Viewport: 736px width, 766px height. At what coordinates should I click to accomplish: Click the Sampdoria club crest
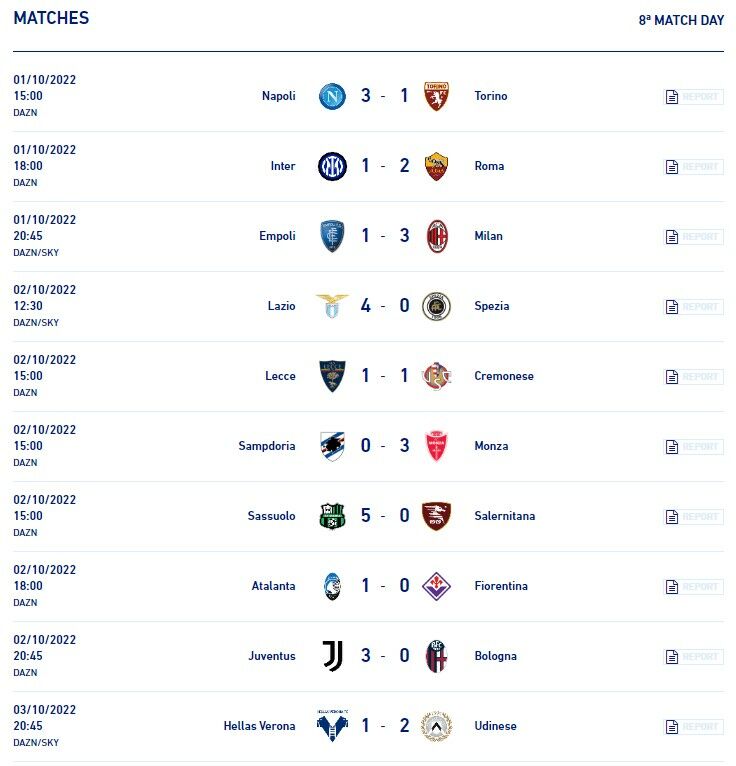point(332,446)
